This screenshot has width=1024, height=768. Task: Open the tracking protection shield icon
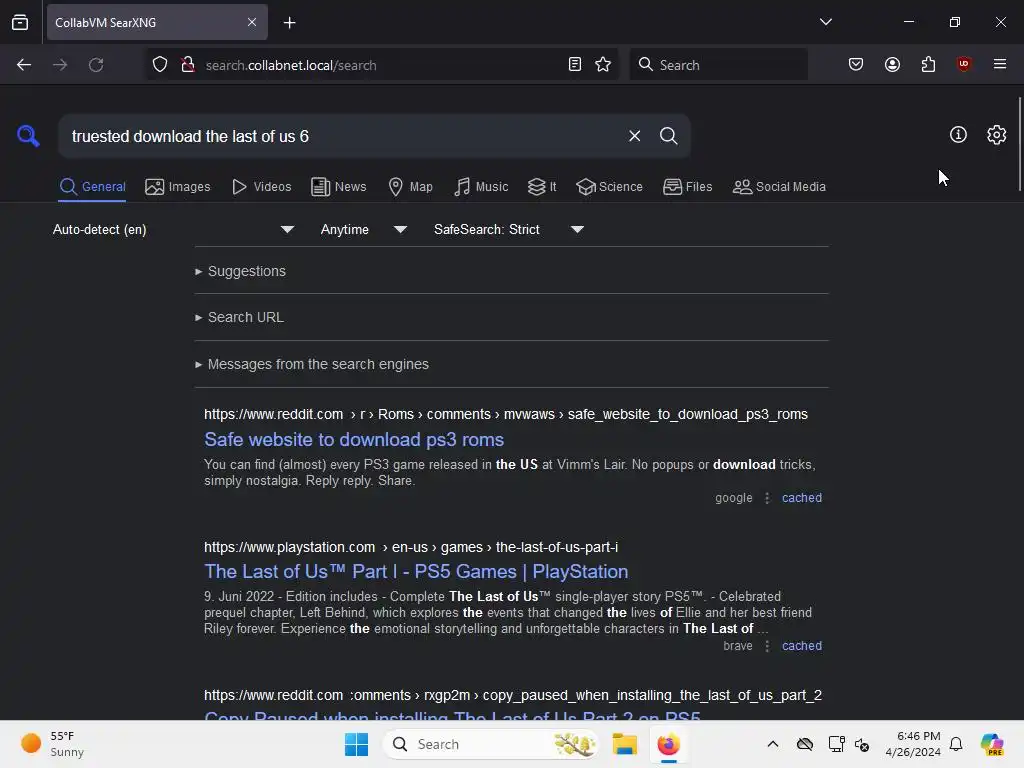[x=160, y=65]
